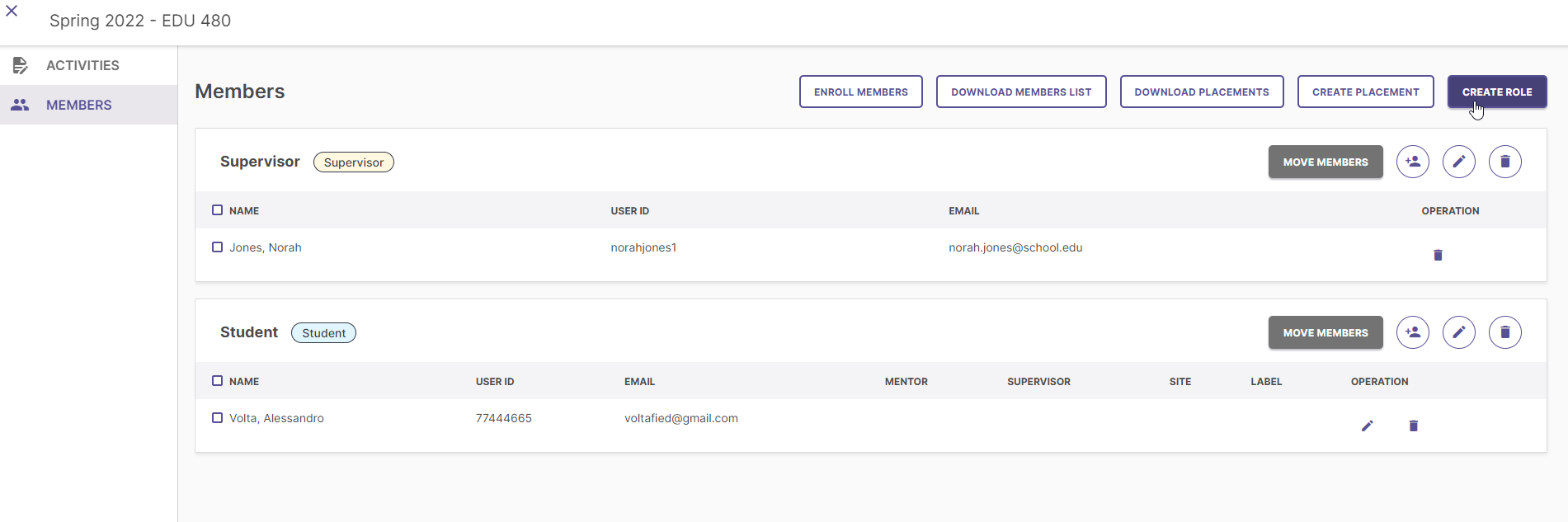Click the SITE column header
This screenshot has width=1568, height=522.
1180,382
